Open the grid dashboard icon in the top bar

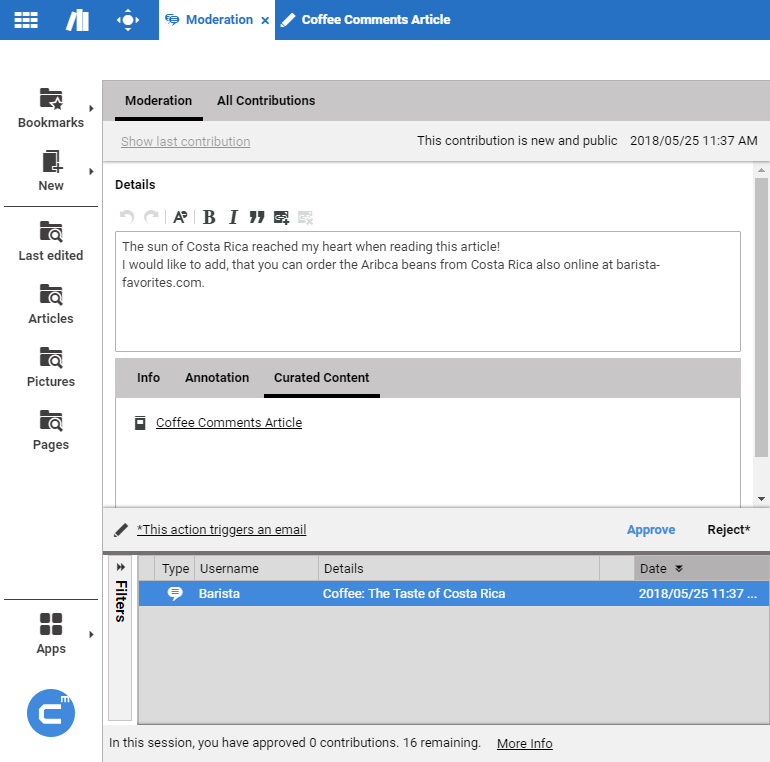27,20
